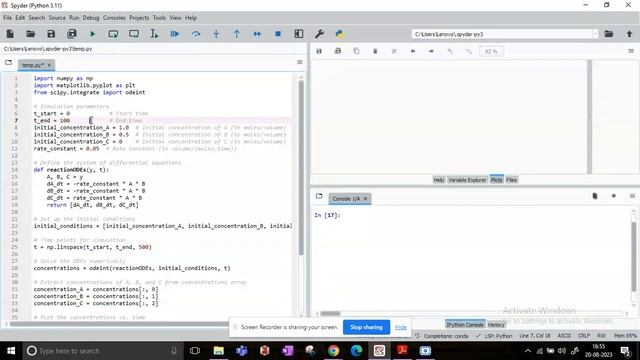Run selection or current line
The image size is (640, 360).
point(154,34)
